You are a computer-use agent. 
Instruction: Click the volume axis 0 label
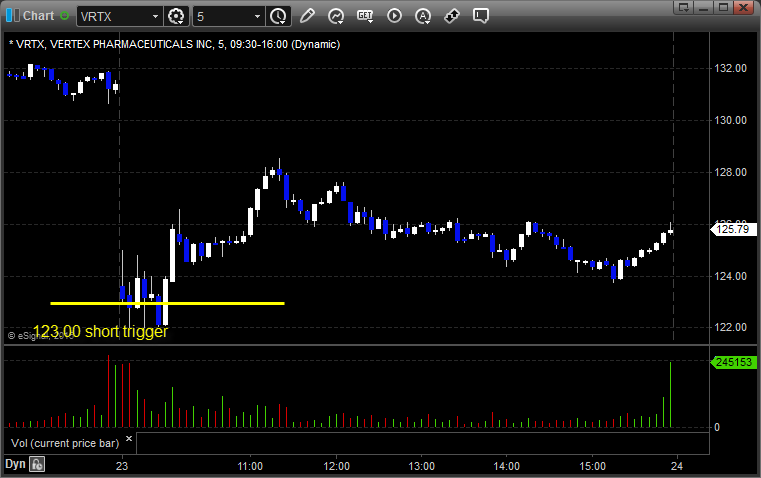pos(717,428)
